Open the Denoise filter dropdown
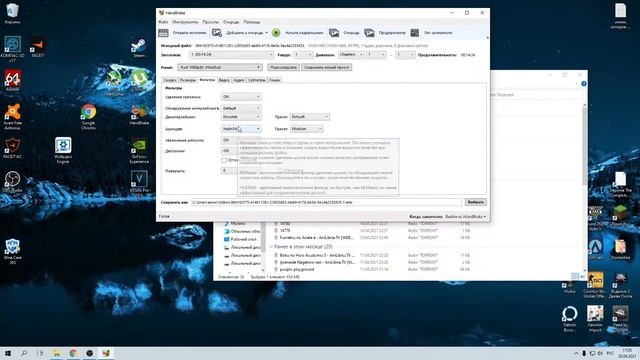640x360 pixels. click(x=241, y=129)
